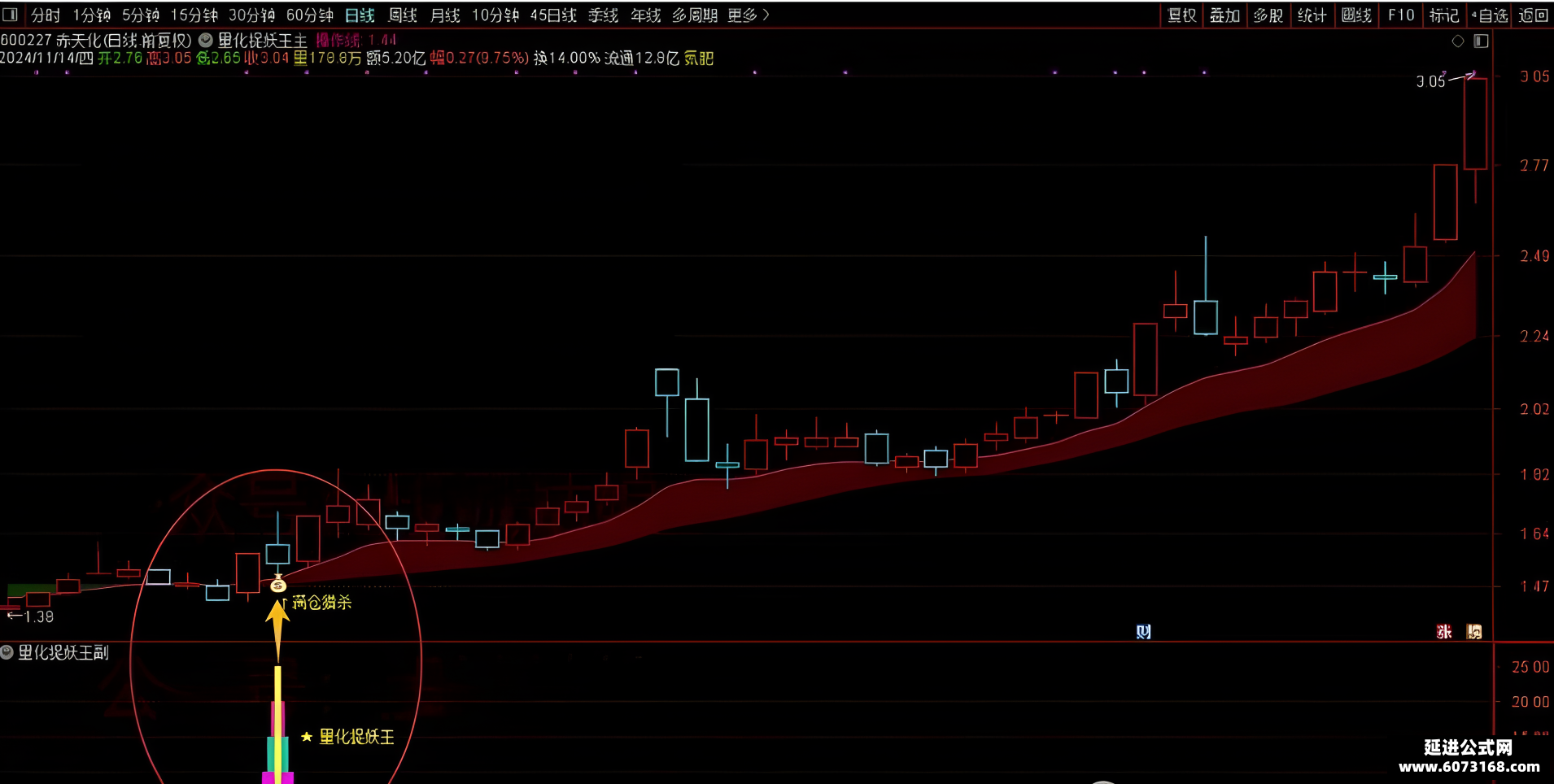
Task: Expand the 更多 periods menu
Action: [748, 15]
